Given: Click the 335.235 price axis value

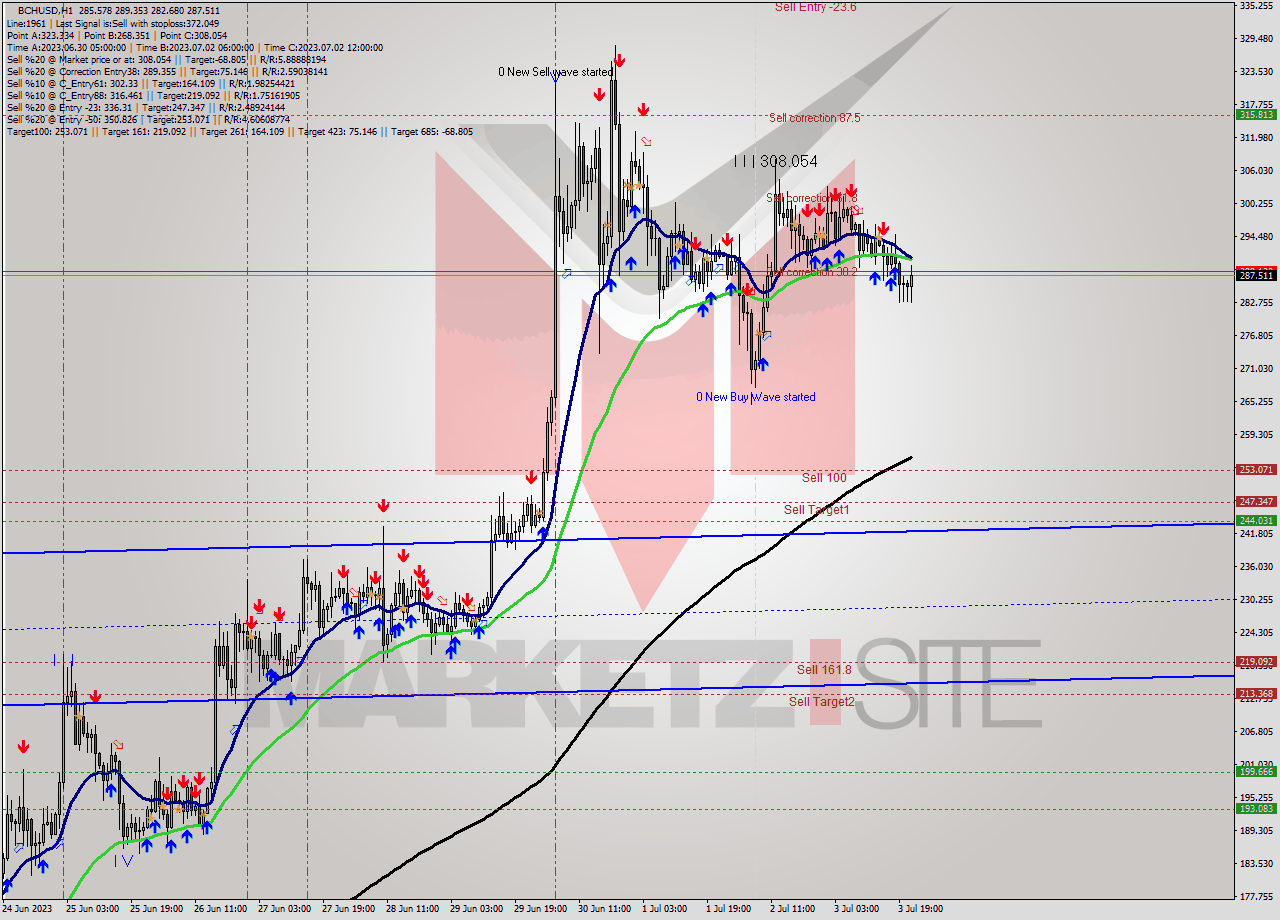Looking at the screenshot, I should [x=1256, y=6].
